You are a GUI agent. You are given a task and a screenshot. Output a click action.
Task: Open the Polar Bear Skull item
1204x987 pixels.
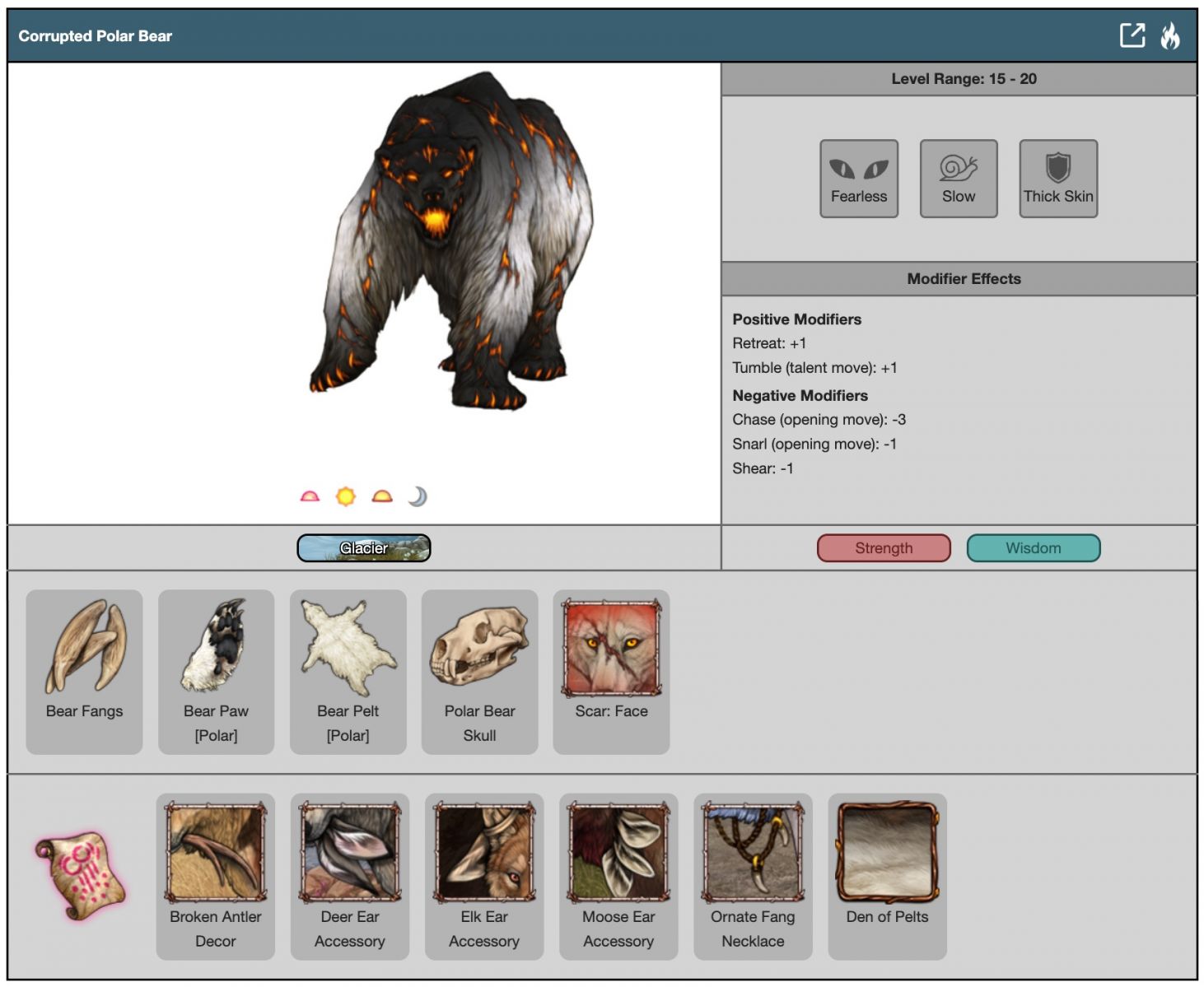(479, 671)
